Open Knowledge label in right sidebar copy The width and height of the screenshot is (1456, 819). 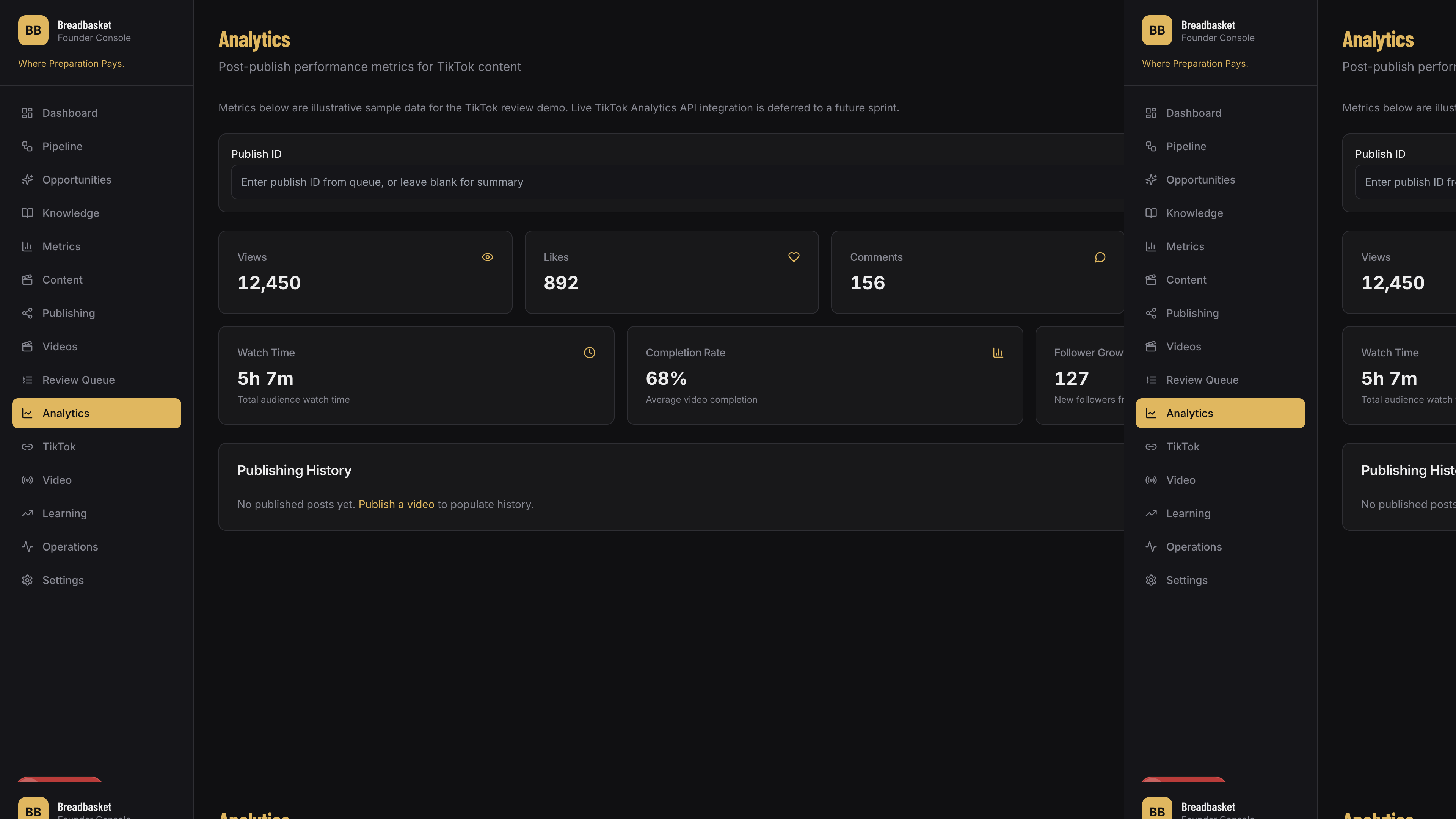(x=1194, y=213)
